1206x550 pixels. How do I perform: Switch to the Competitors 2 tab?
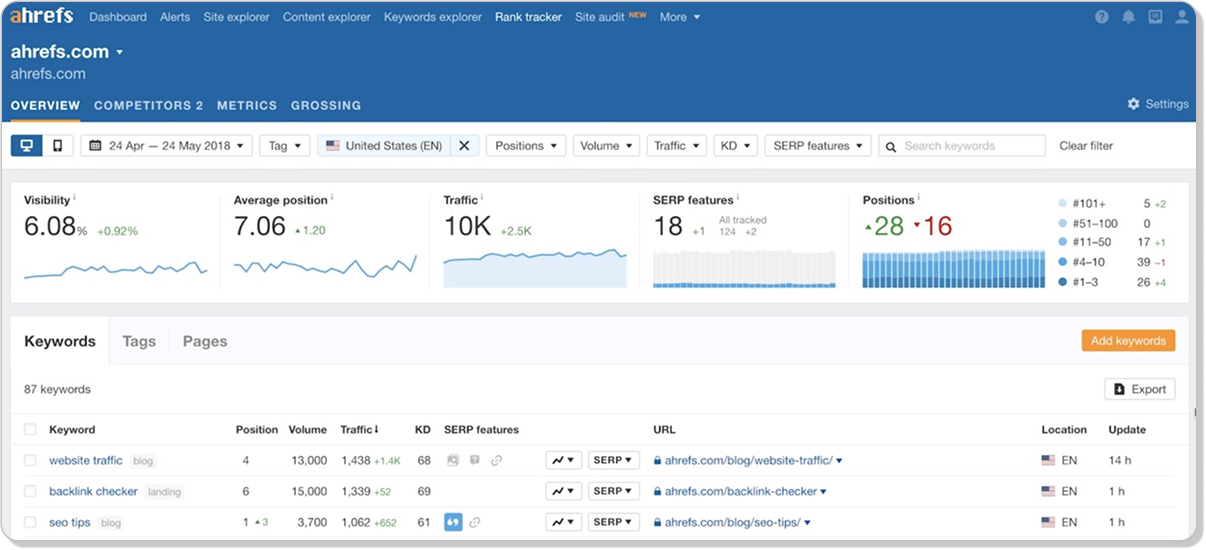[149, 105]
